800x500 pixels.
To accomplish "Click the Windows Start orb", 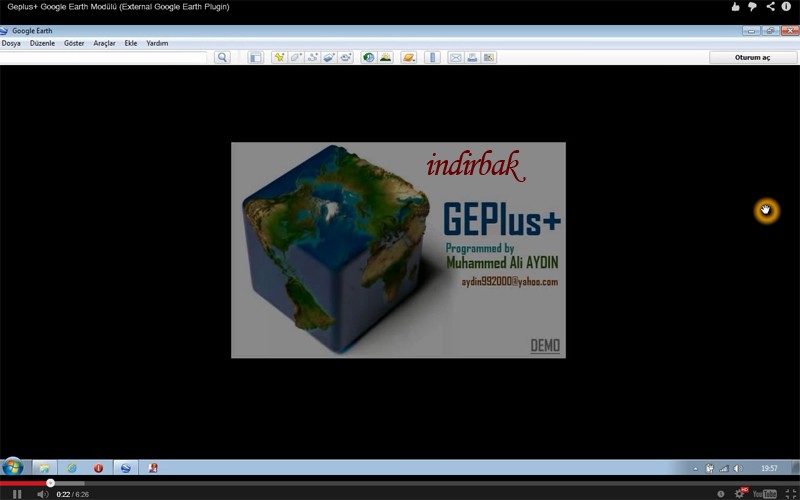I will click(12, 467).
